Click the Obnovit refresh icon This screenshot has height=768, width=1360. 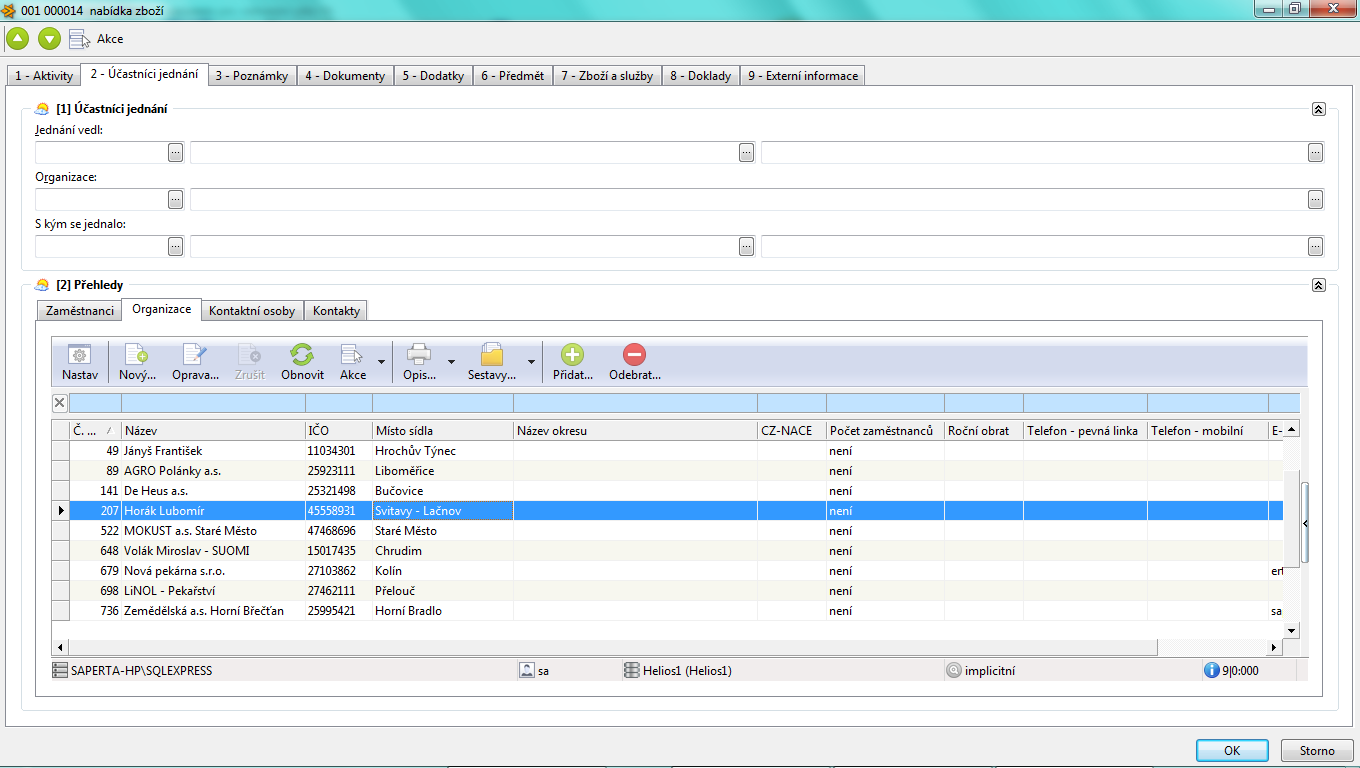tap(302, 355)
